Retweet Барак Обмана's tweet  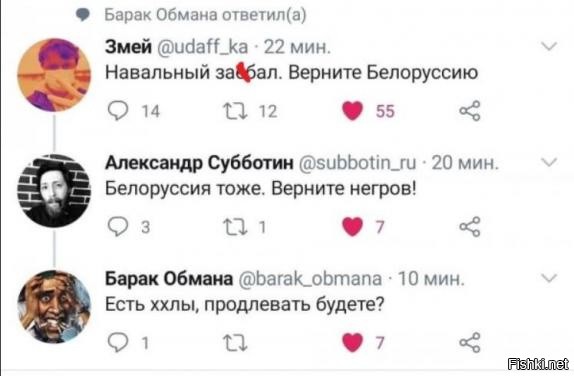click(235, 343)
